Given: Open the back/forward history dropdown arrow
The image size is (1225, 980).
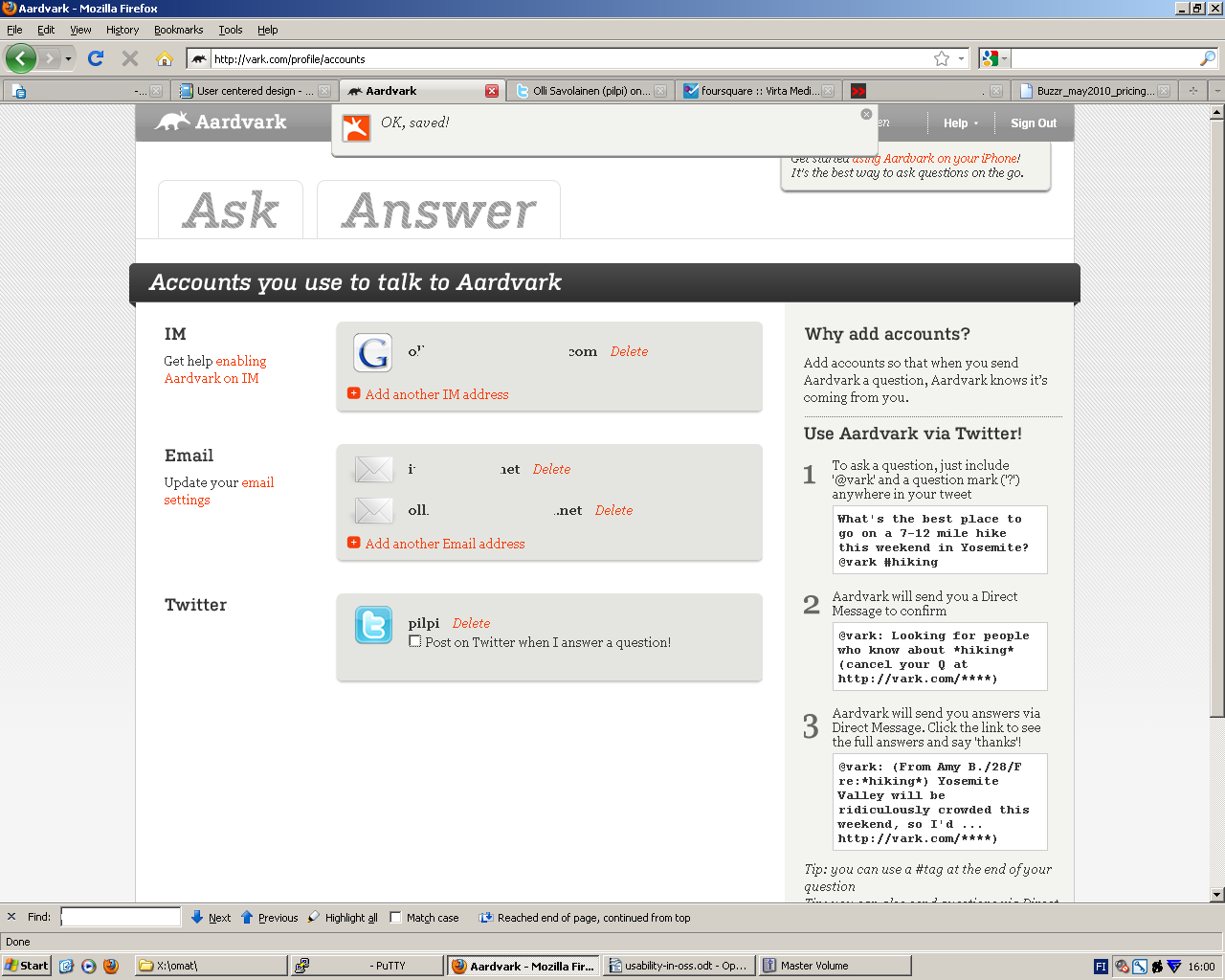Looking at the screenshot, I should [68, 59].
